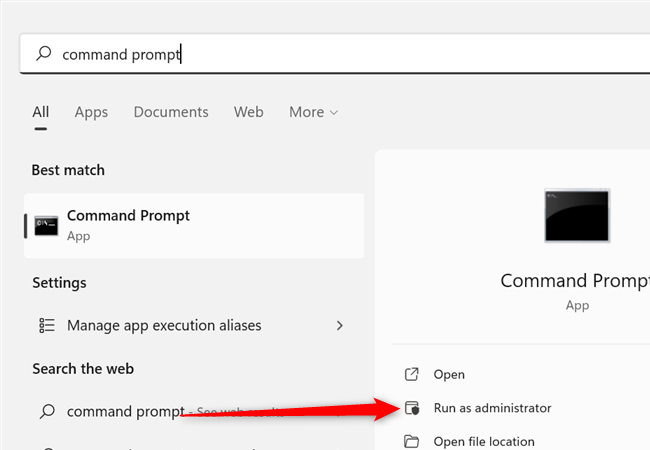Click the shield icon for Run as administrator
Viewport: 650px width, 450px height.
[x=411, y=408]
